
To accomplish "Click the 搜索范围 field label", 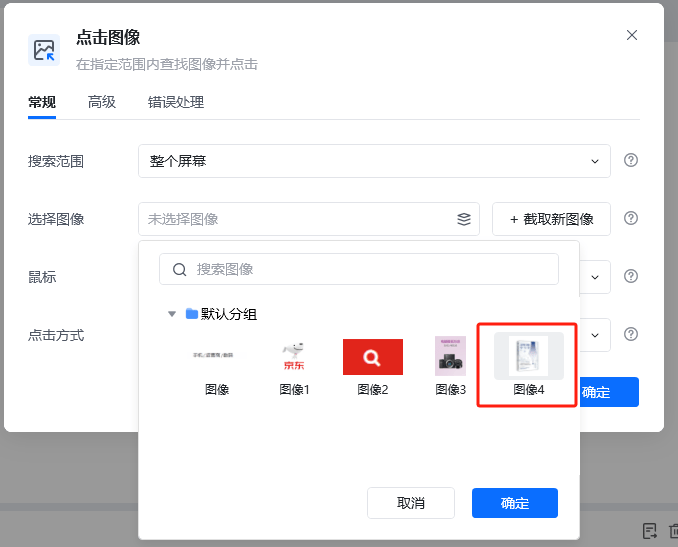I will tap(56, 161).
